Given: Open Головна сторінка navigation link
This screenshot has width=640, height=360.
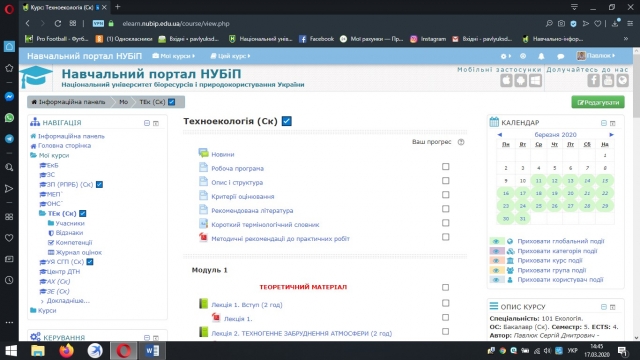Looking at the screenshot, I should coord(64,146).
